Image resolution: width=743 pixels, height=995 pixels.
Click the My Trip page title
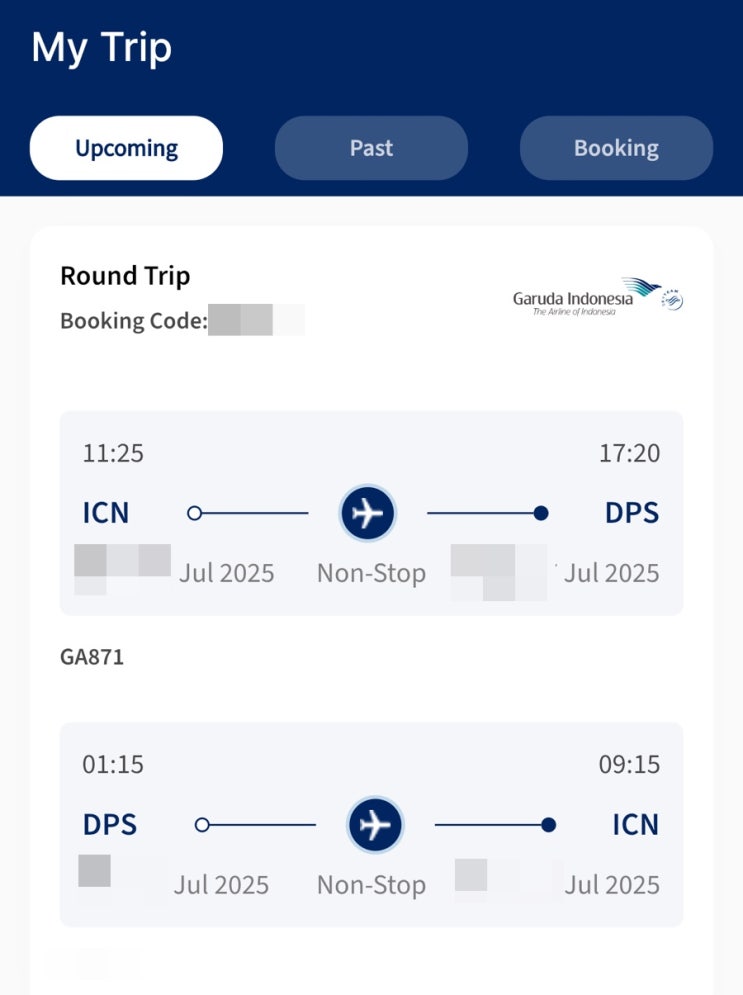[x=102, y=48]
